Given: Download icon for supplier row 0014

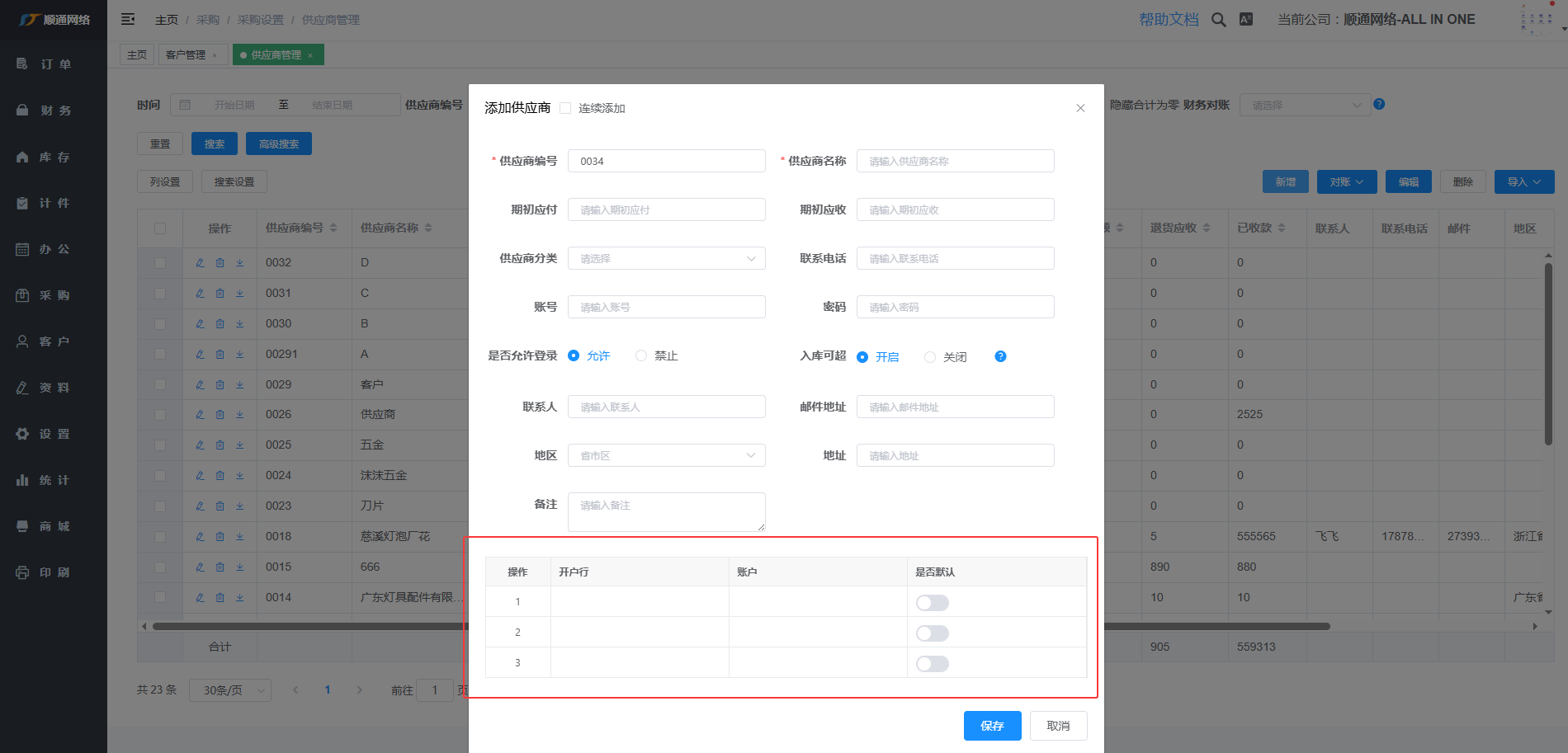Looking at the screenshot, I should click(240, 597).
